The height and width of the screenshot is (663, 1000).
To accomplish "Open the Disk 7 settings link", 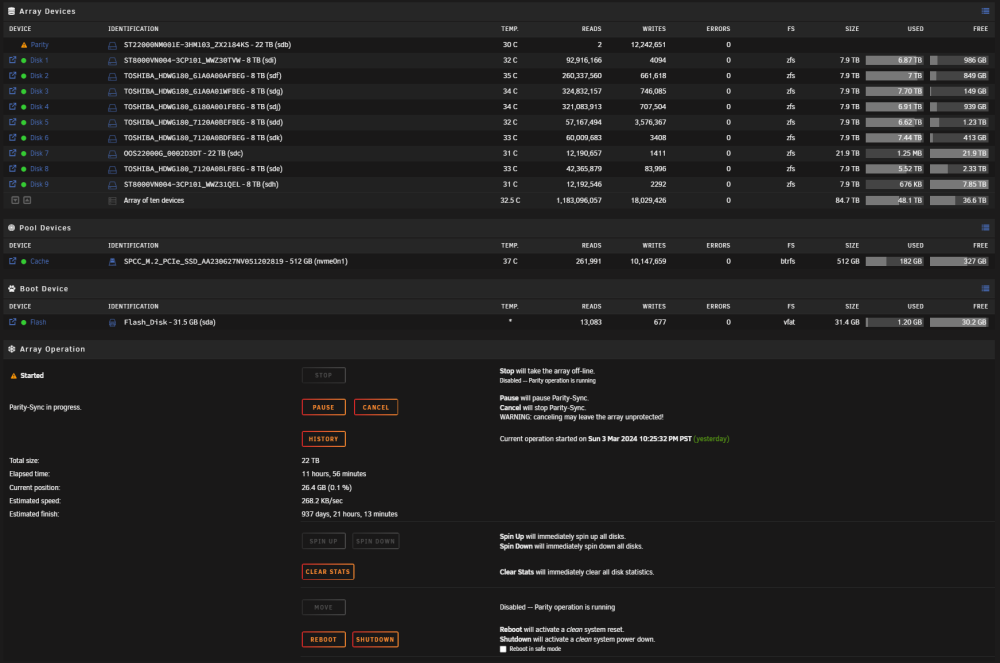I will [39, 153].
